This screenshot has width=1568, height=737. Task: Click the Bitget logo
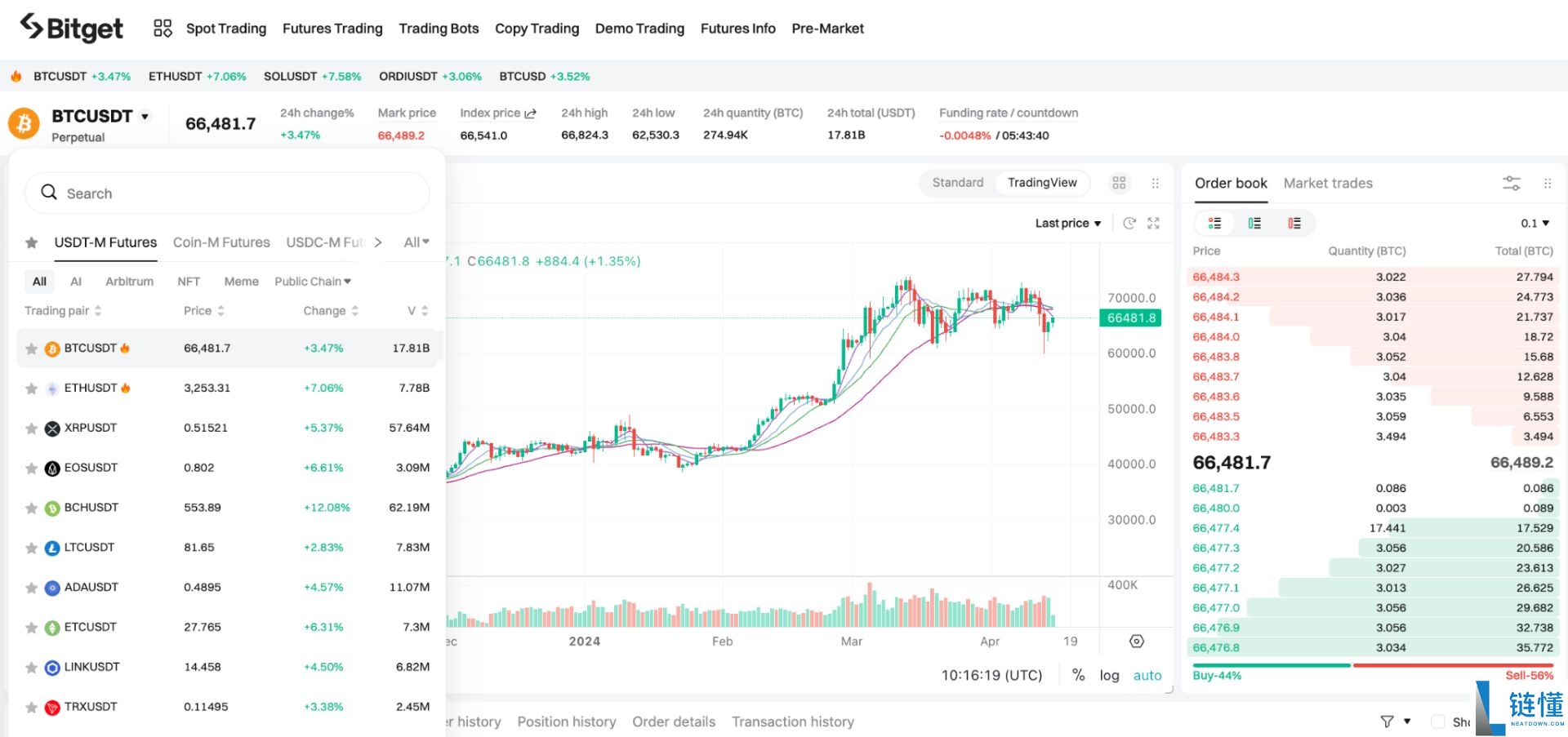coord(71,28)
